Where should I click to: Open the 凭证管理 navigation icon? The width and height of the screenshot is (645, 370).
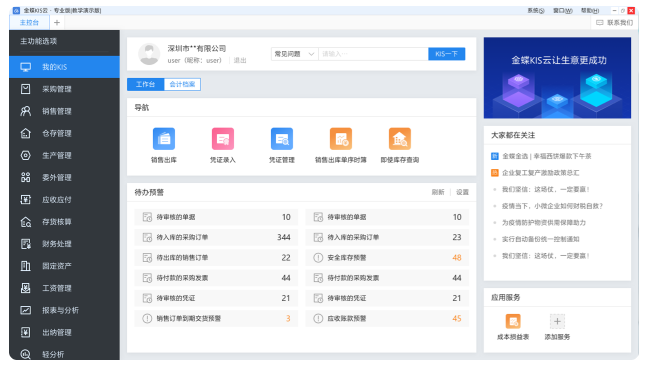pyautogui.click(x=282, y=139)
